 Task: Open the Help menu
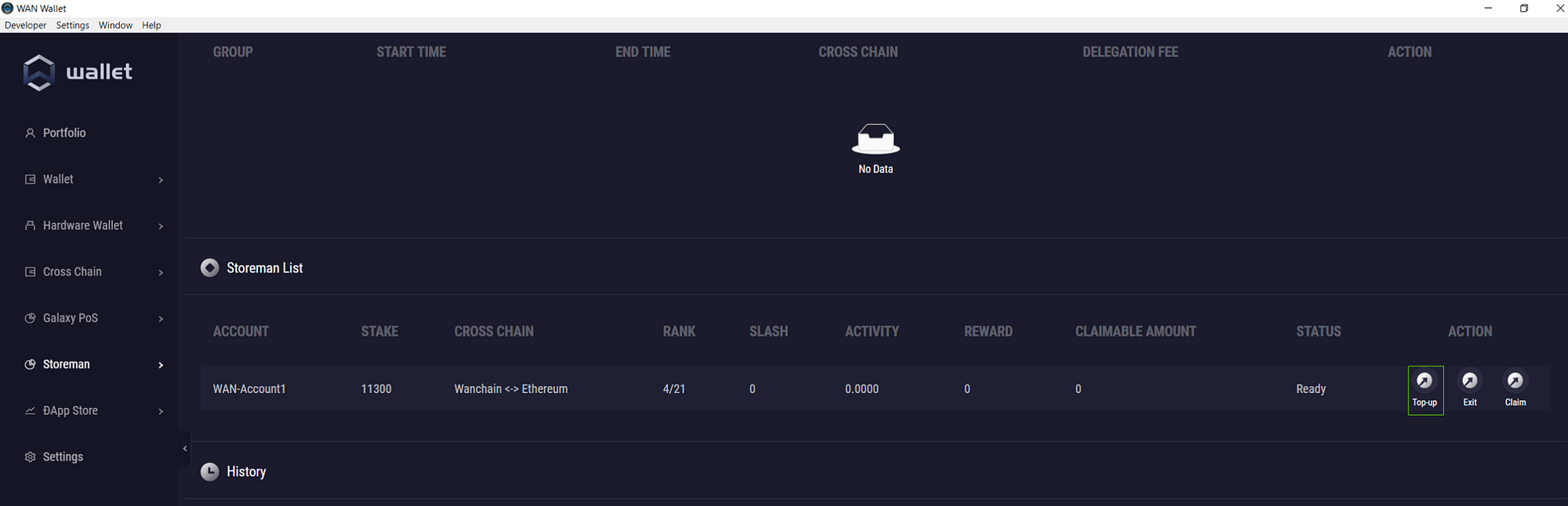(151, 25)
